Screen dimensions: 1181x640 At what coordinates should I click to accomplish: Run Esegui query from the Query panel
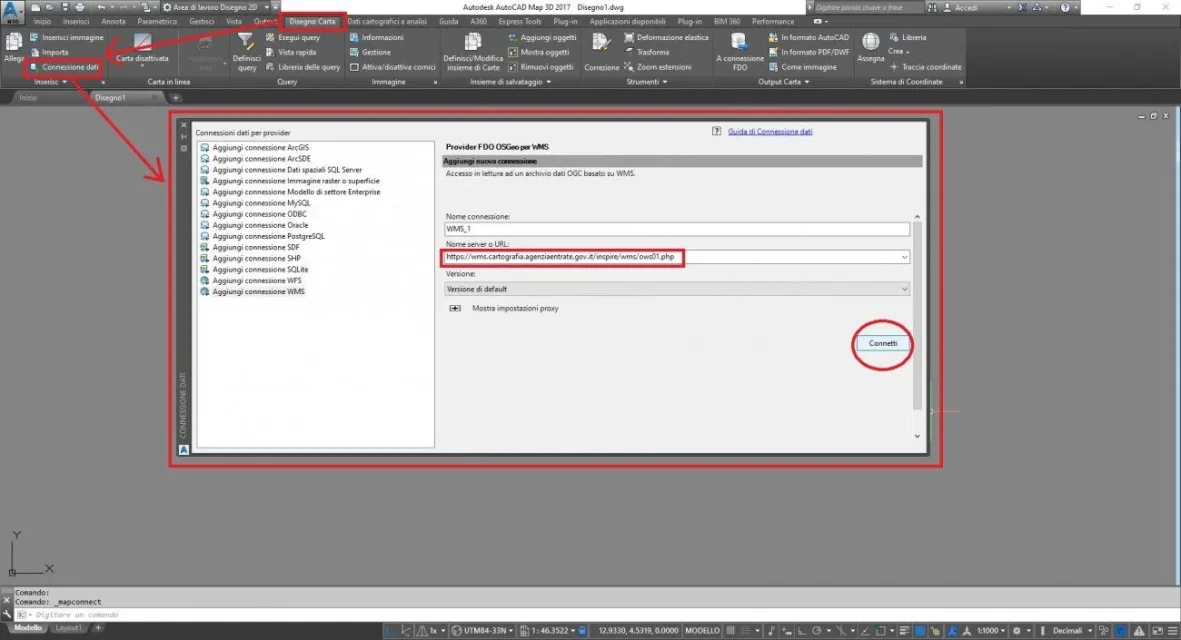tap(293, 37)
